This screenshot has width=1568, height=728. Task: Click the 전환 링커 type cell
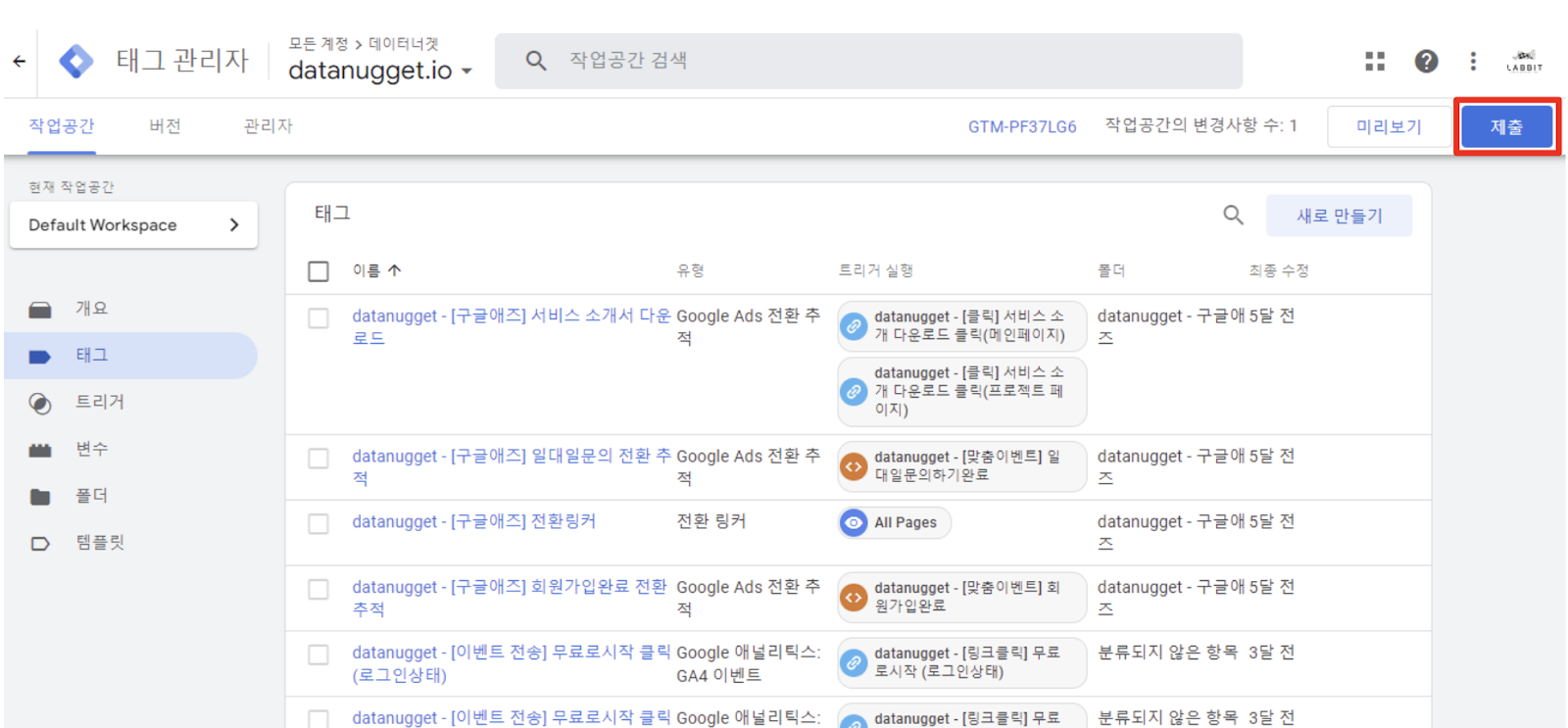711,521
